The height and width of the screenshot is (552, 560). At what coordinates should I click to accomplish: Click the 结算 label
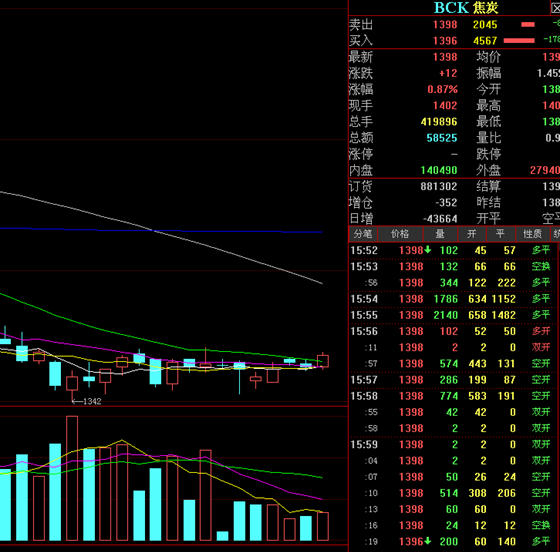click(x=489, y=186)
